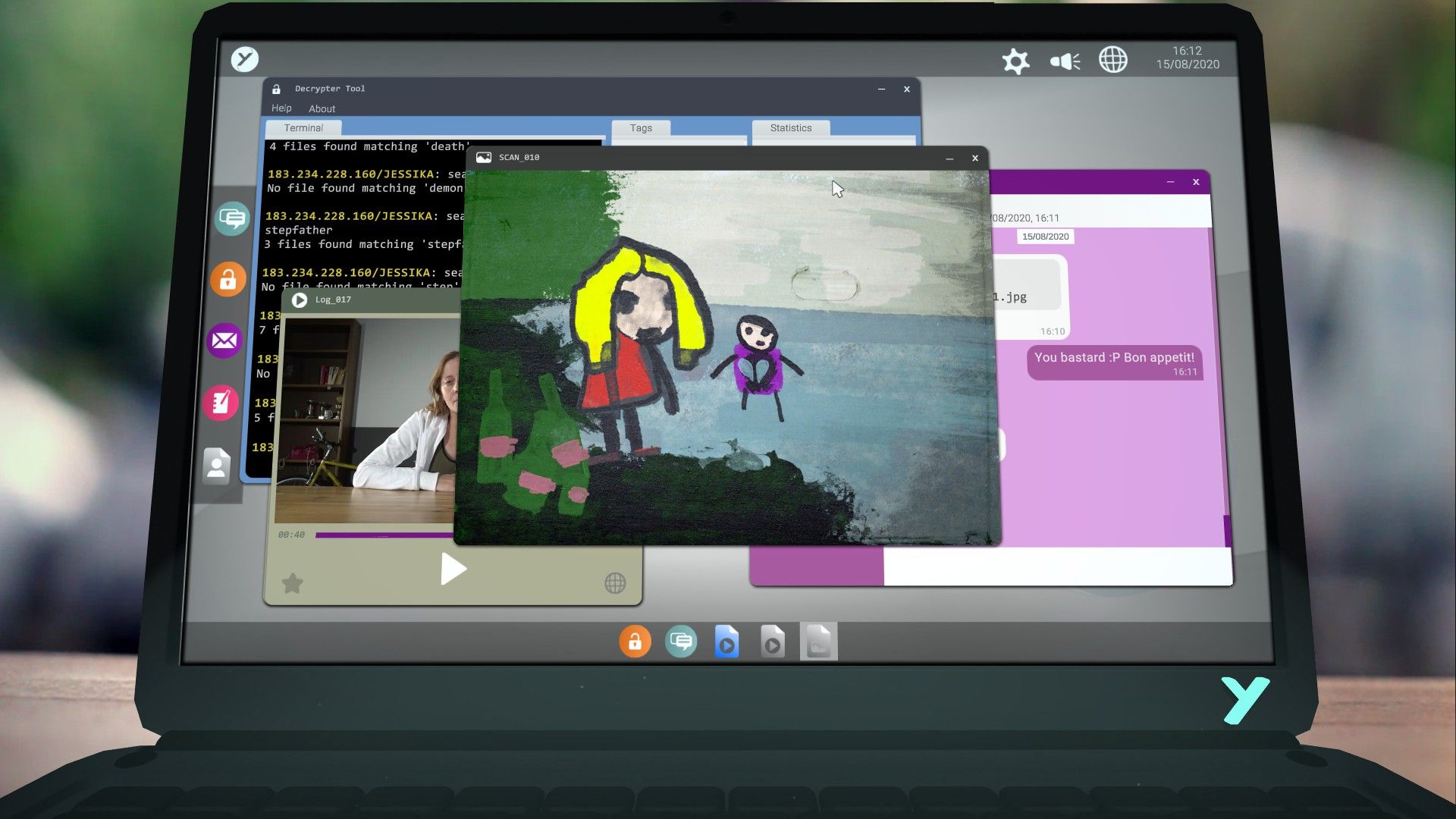This screenshot has height=819, width=1456.
Task: Click the .jpg attachment in chat
Action: [1026, 284]
